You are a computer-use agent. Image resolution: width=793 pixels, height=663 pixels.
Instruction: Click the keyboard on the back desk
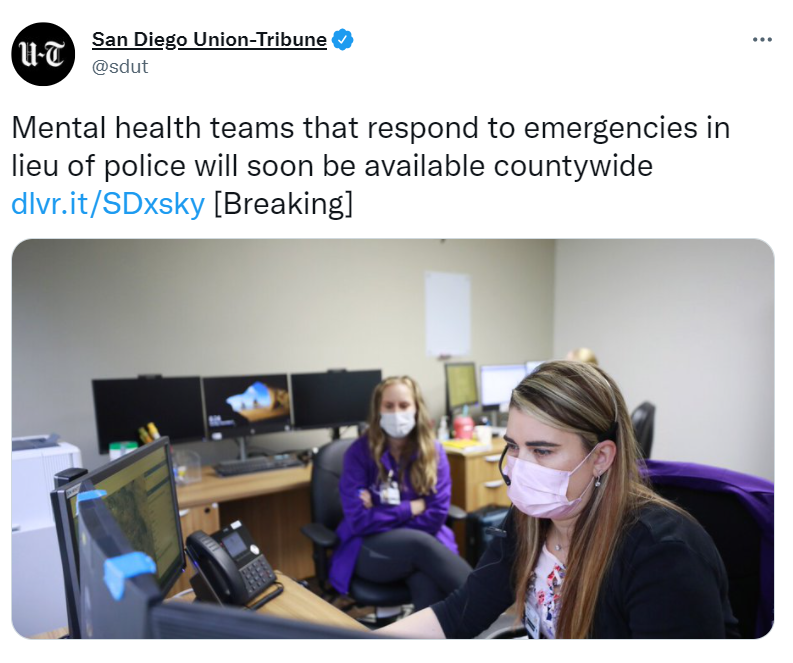258,465
